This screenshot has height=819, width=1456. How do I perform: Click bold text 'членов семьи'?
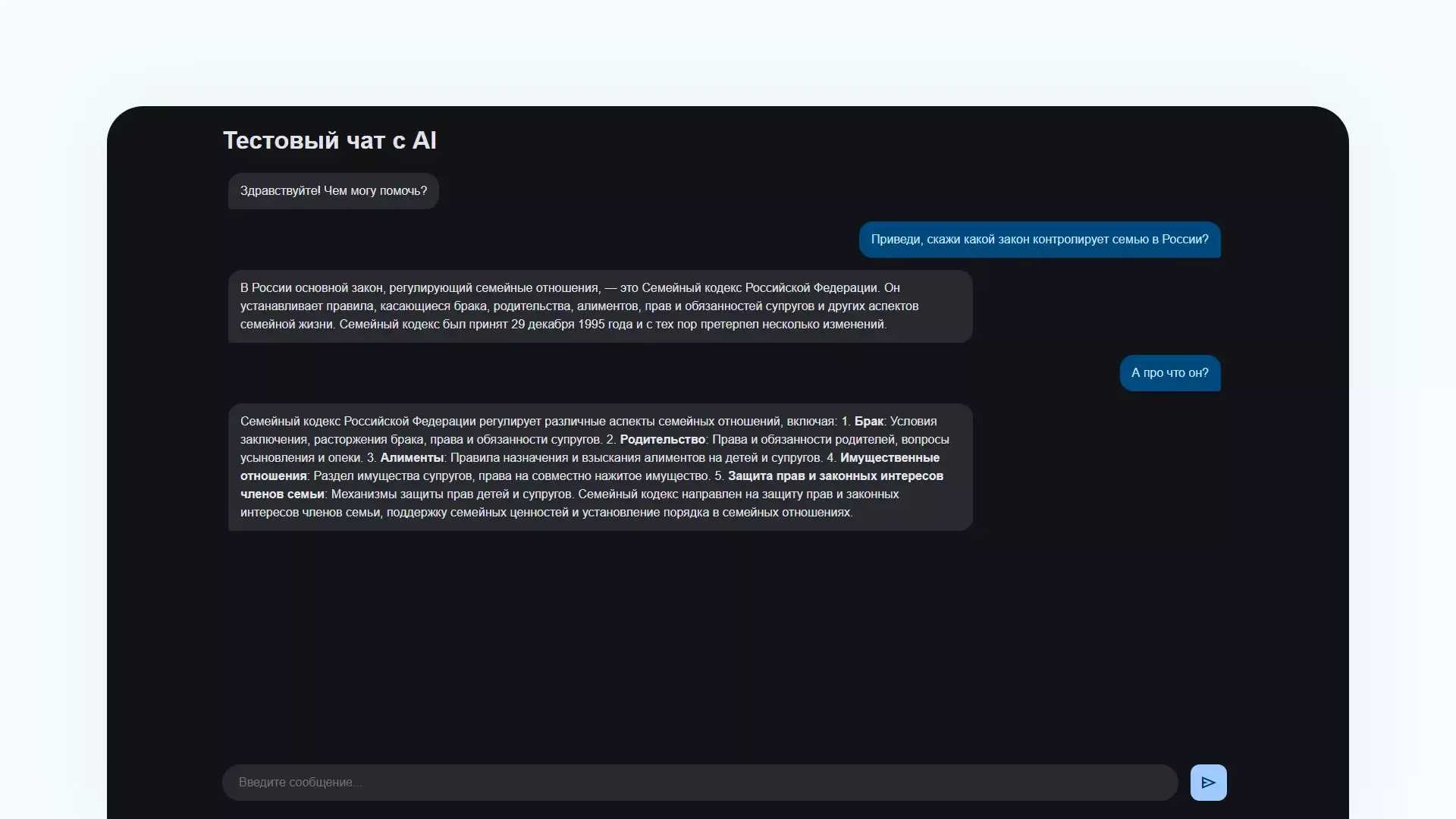[x=282, y=494]
